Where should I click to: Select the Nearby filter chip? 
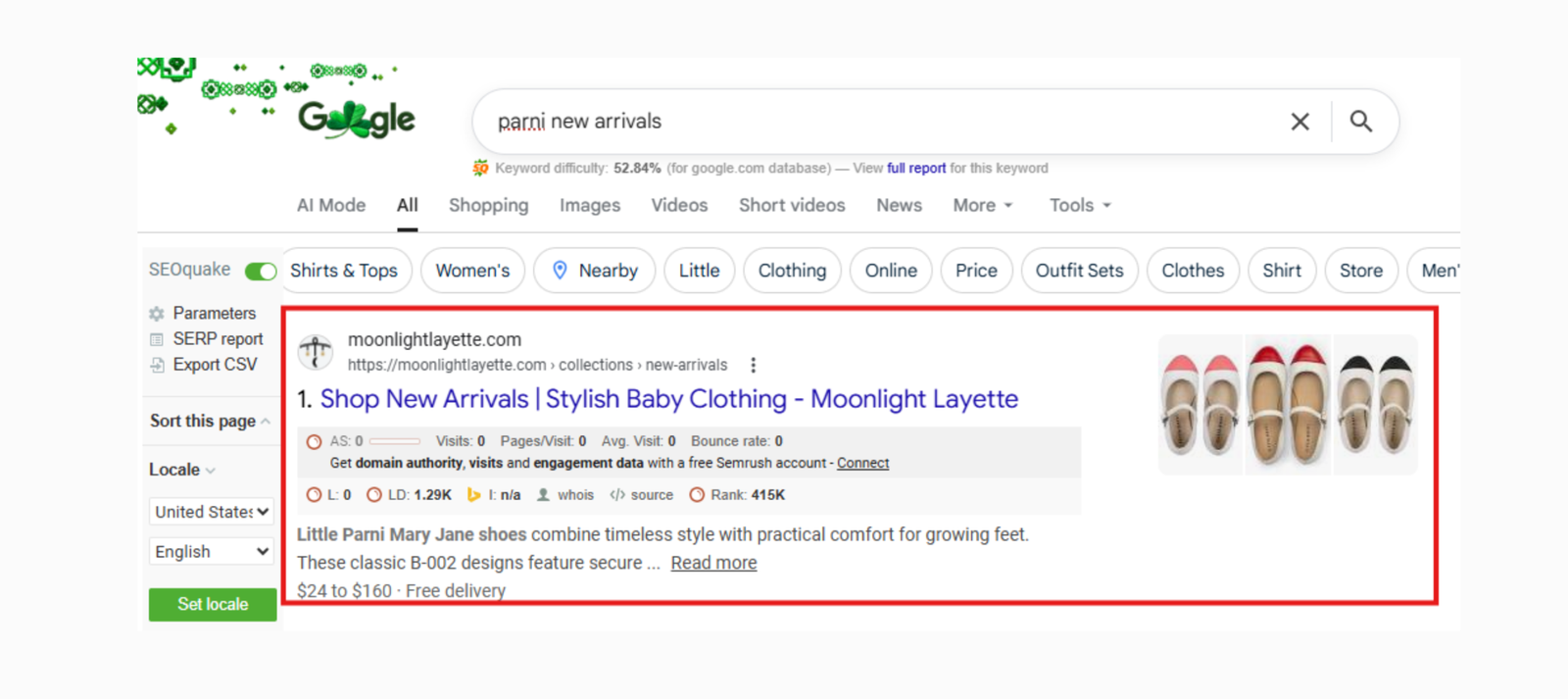point(594,271)
